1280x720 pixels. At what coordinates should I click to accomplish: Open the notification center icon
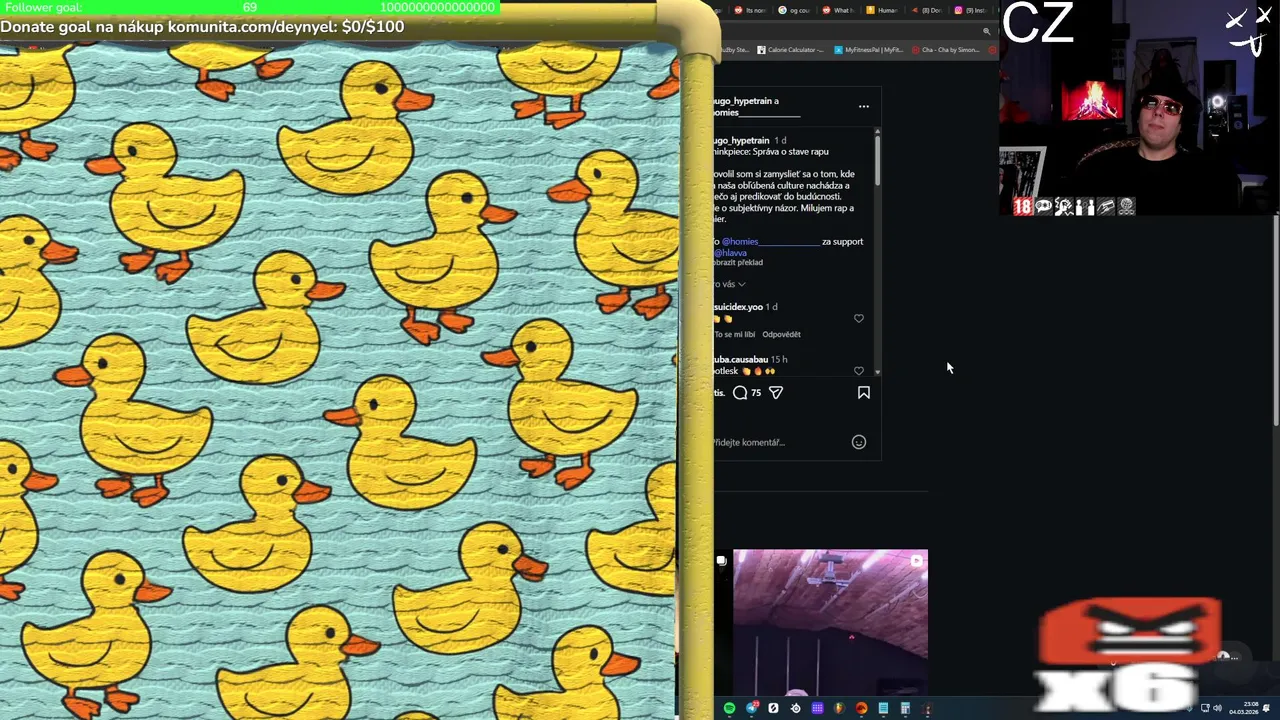(x=1266, y=708)
